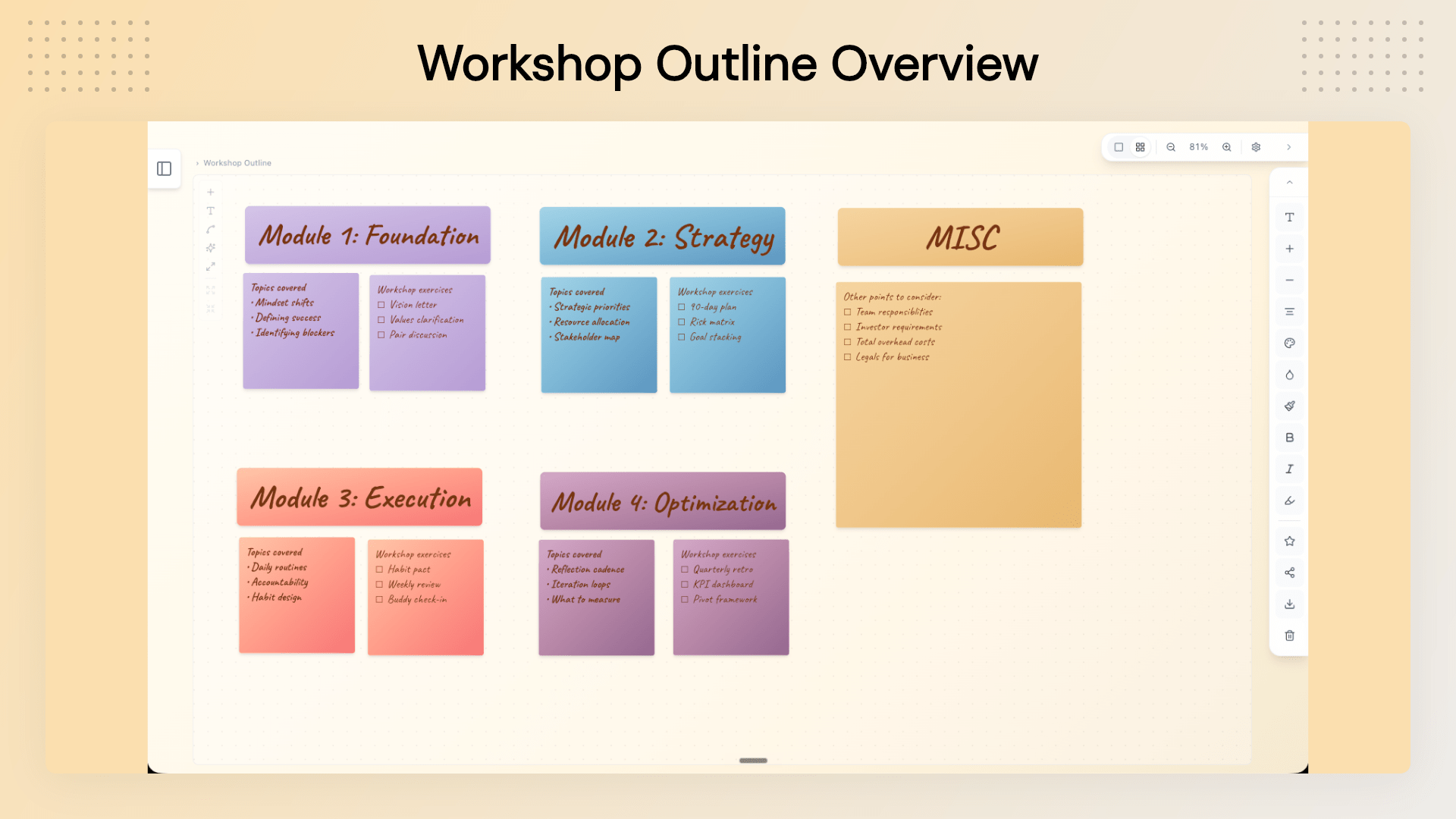Switch to single-page view icon
The height and width of the screenshot is (819, 1456).
(x=1119, y=147)
